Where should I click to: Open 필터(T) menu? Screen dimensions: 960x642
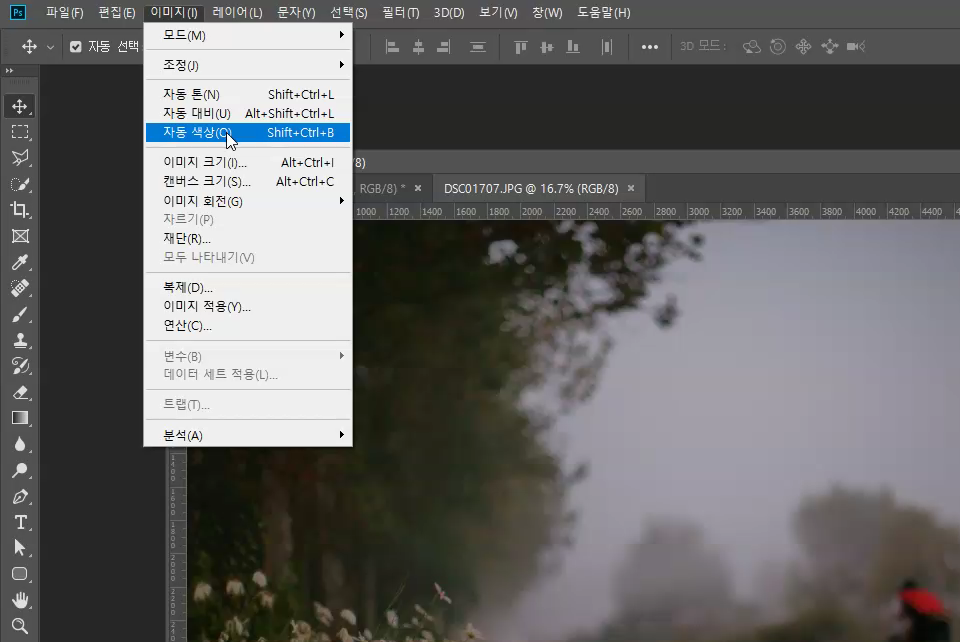click(400, 12)
